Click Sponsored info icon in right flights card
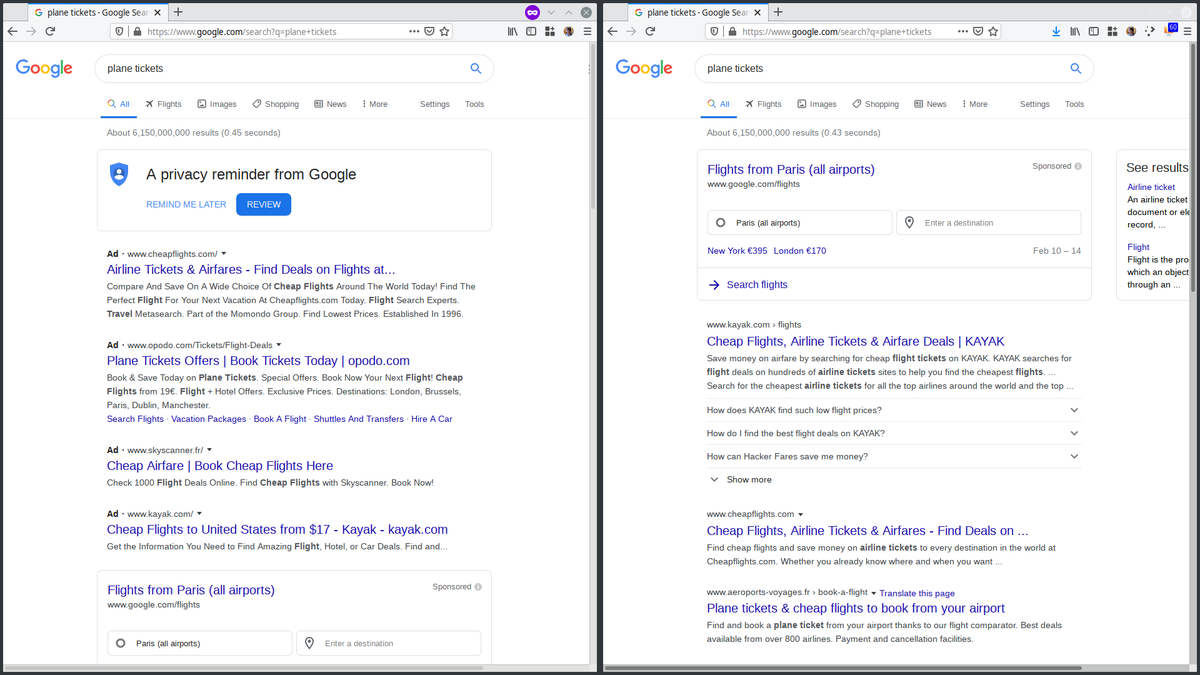The width and height of the screenshot is (1200, 675). click(x=1077, y=166)
